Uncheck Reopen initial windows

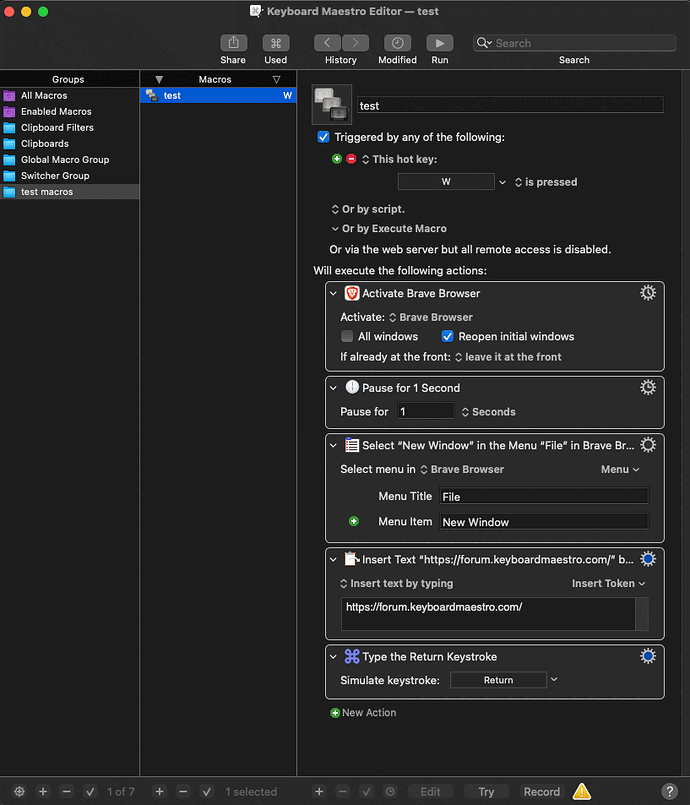pos(448,336)
